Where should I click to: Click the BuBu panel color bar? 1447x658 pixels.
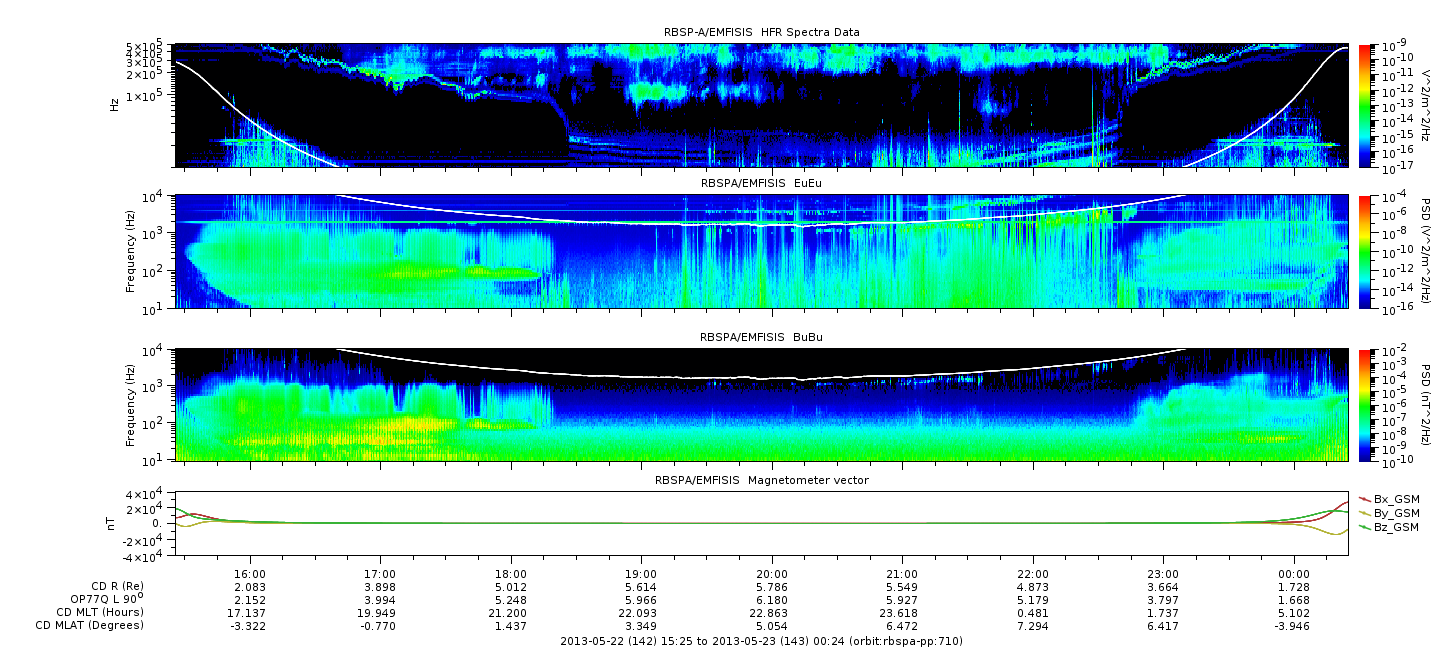point(1365,405)
